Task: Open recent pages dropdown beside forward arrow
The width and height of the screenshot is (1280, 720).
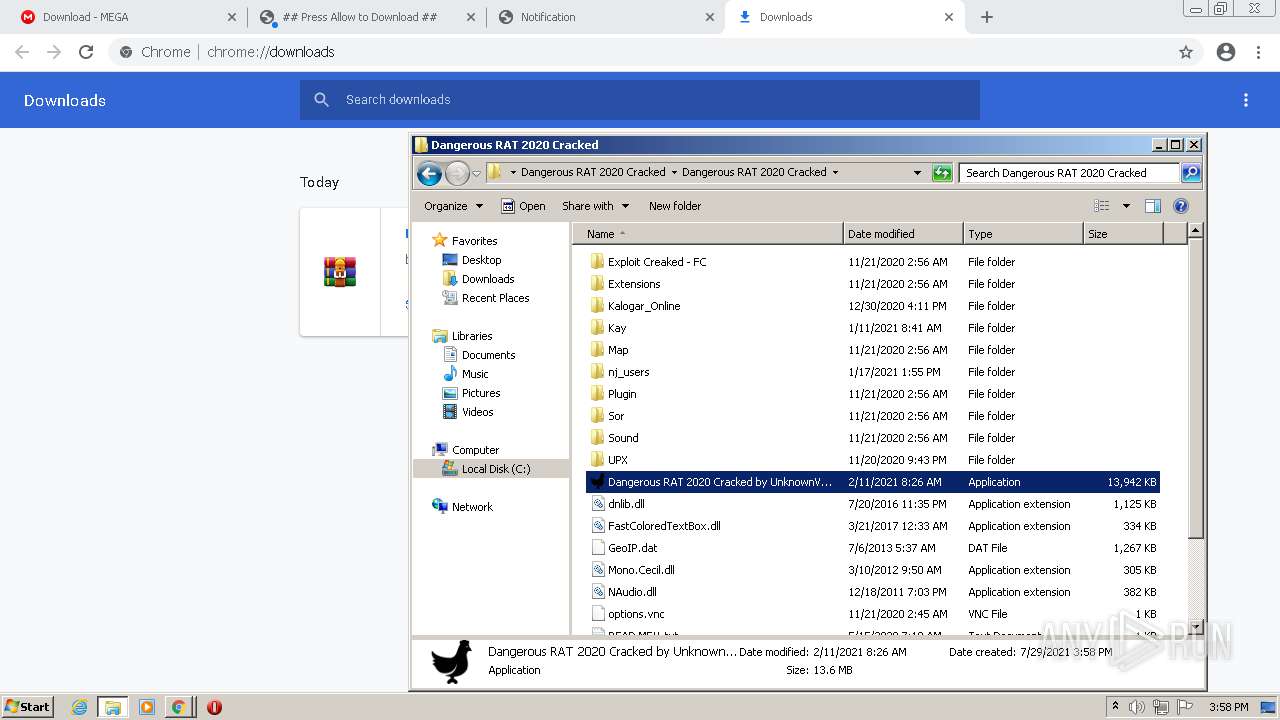Action: click(x=476, y=173)
